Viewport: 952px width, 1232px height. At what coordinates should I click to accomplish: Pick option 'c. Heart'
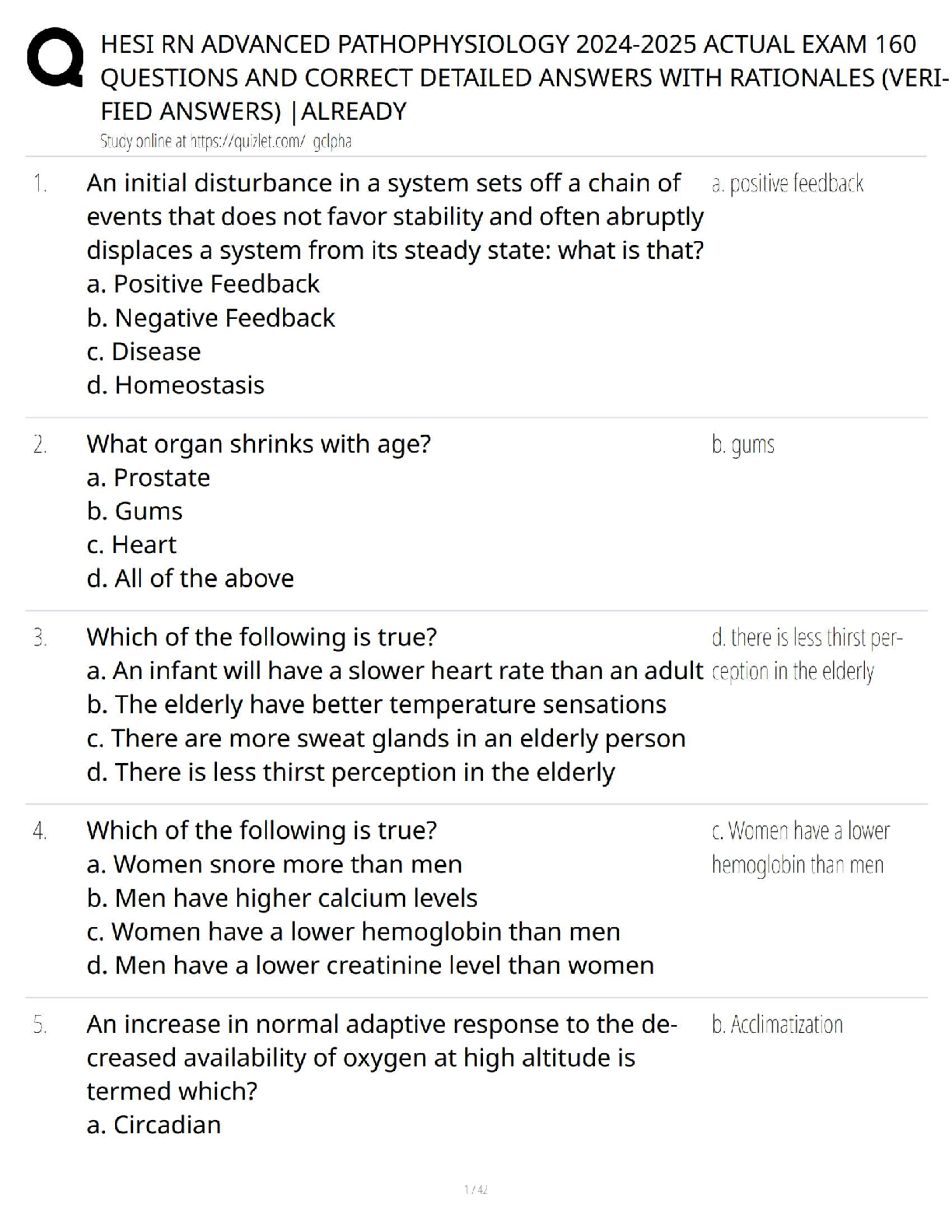[131, 544]
